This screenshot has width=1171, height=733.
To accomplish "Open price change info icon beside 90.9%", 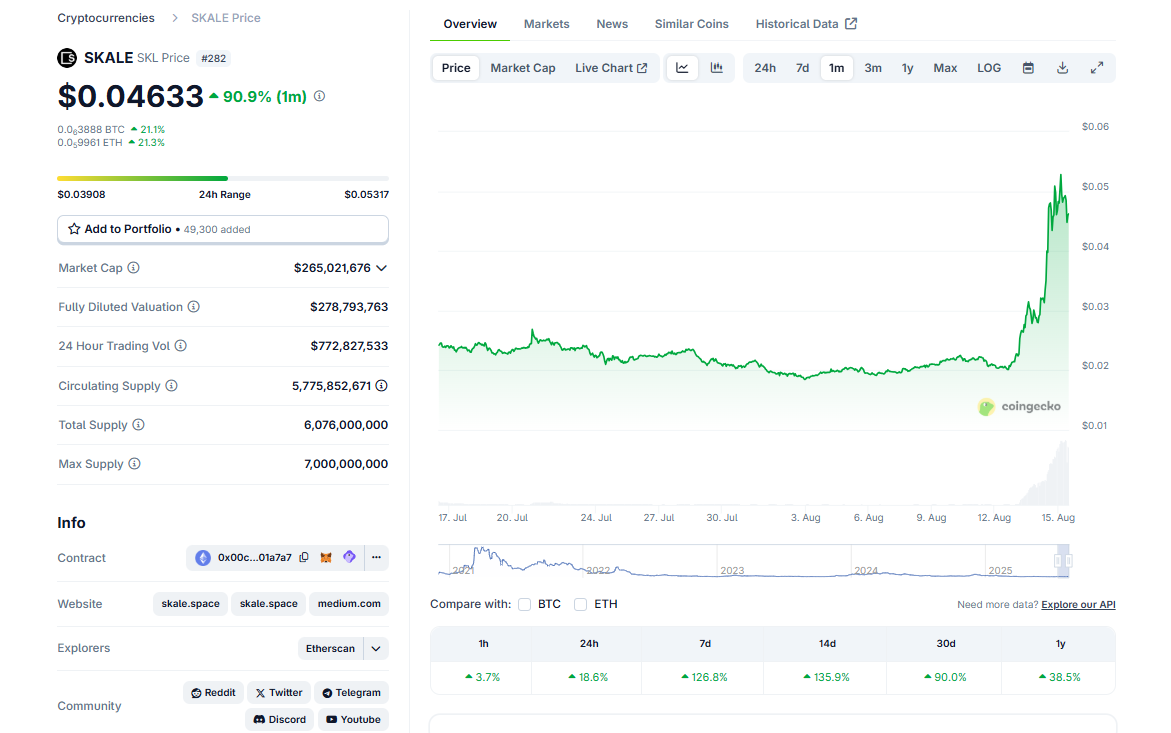I will pyautogui.click(x=320, y=96).
